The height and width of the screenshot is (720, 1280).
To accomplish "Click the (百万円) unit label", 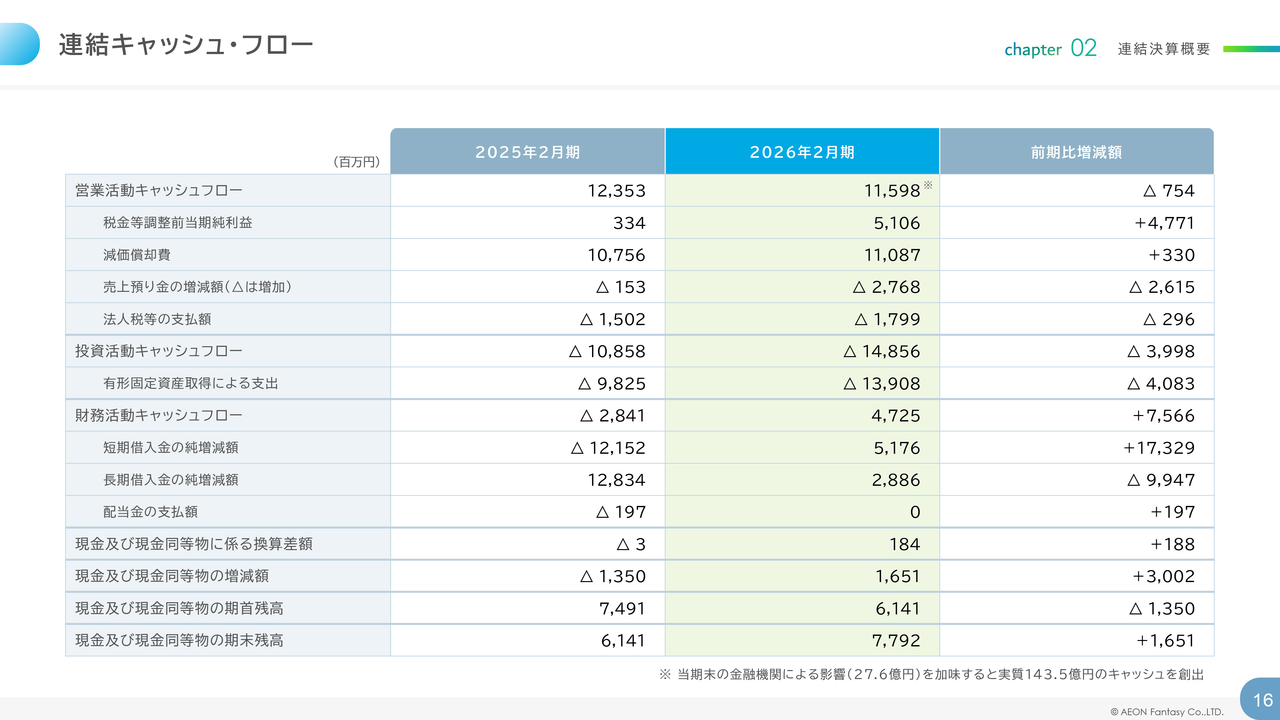I will click(x=357, y=162).
